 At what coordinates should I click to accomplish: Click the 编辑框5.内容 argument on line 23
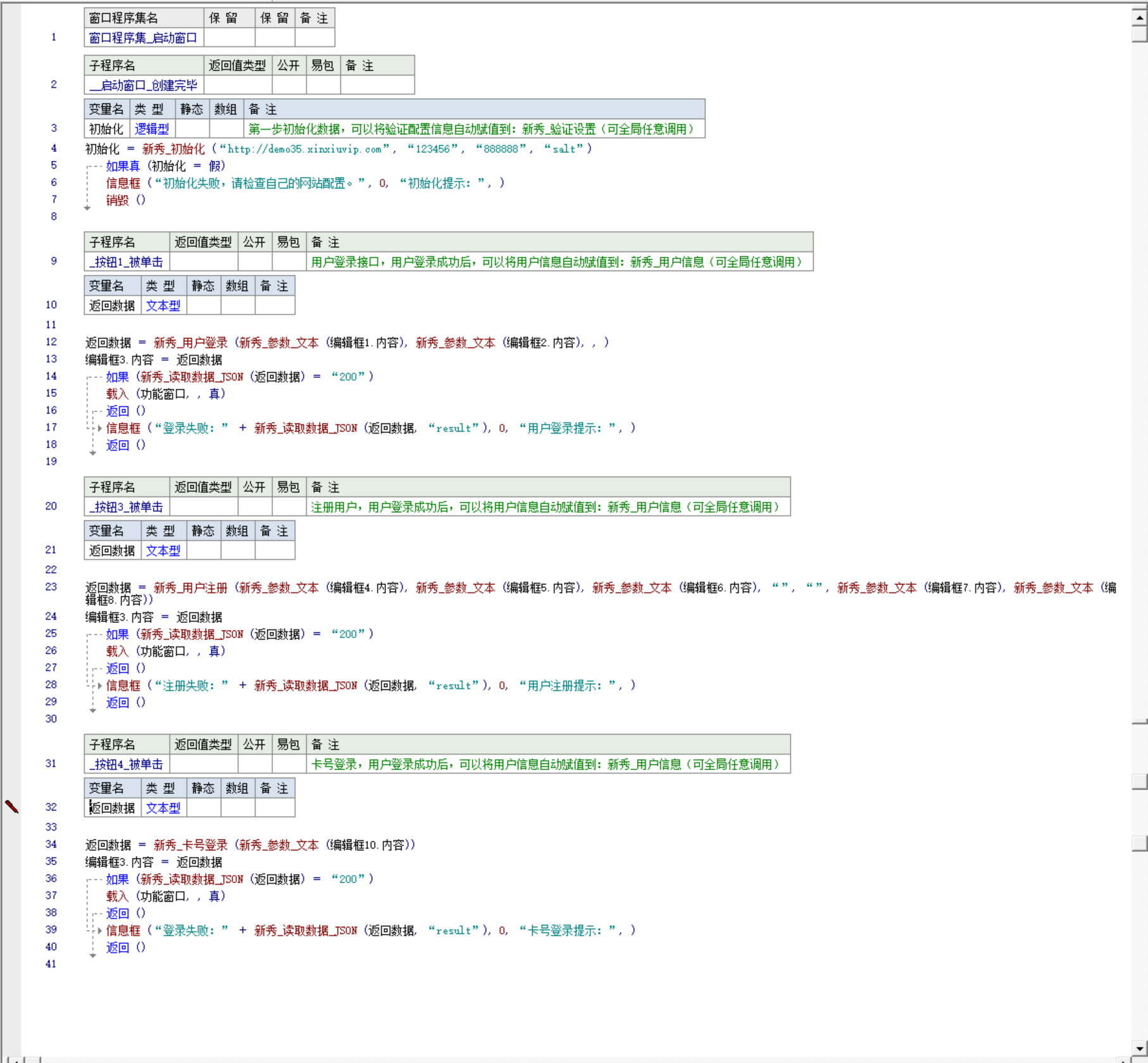tap(542, 588)
